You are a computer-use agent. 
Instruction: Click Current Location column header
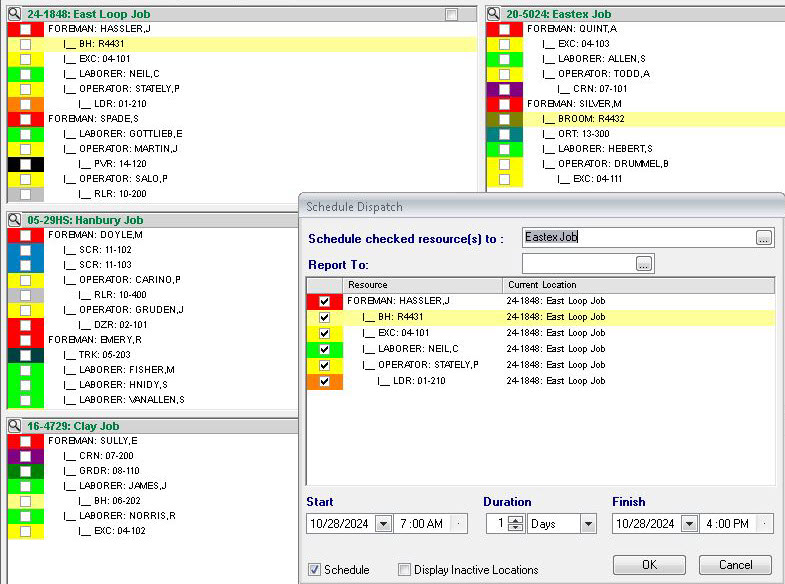coord(639,285)
